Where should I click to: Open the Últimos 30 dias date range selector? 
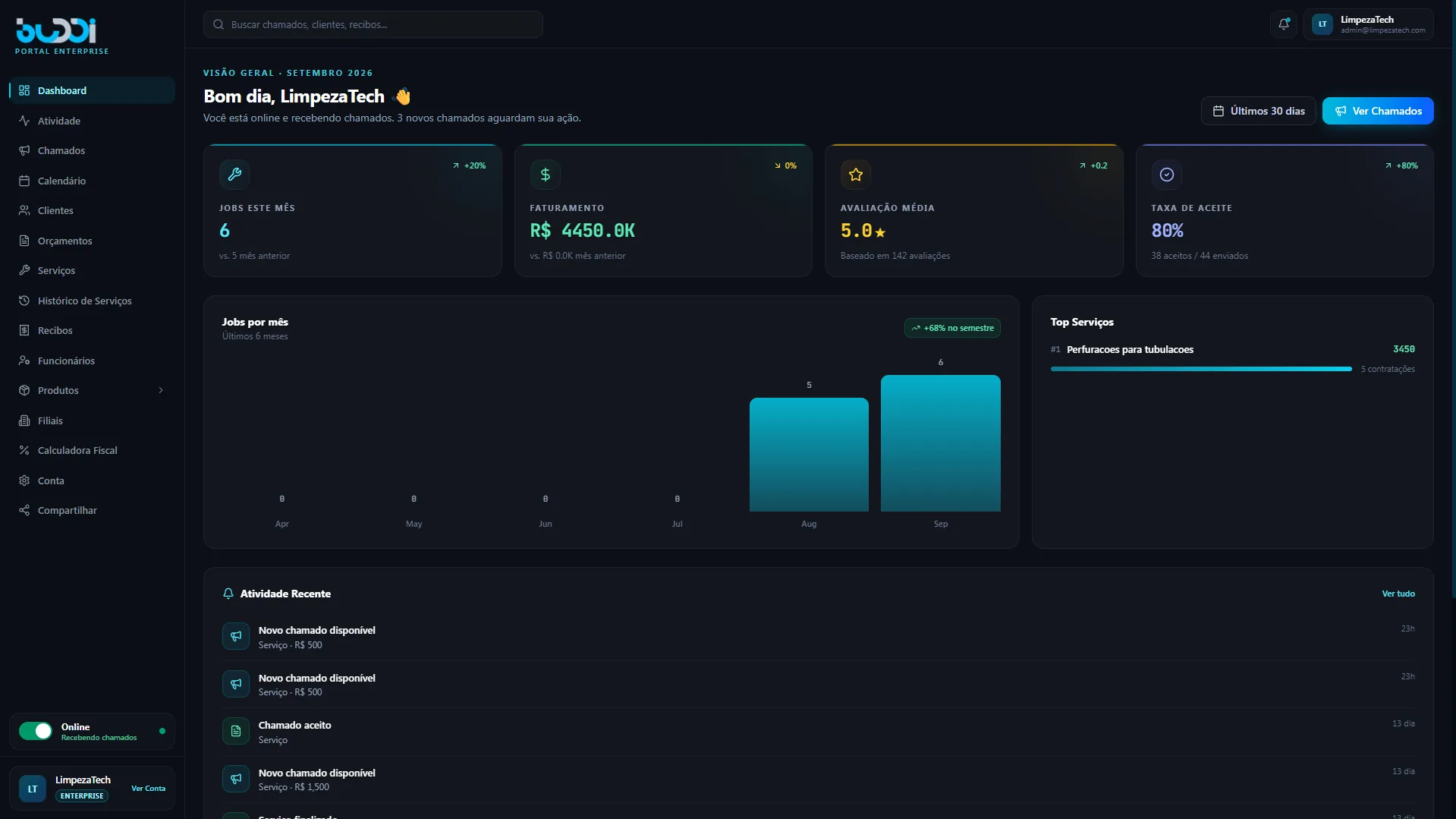[x=1258, y=111]
